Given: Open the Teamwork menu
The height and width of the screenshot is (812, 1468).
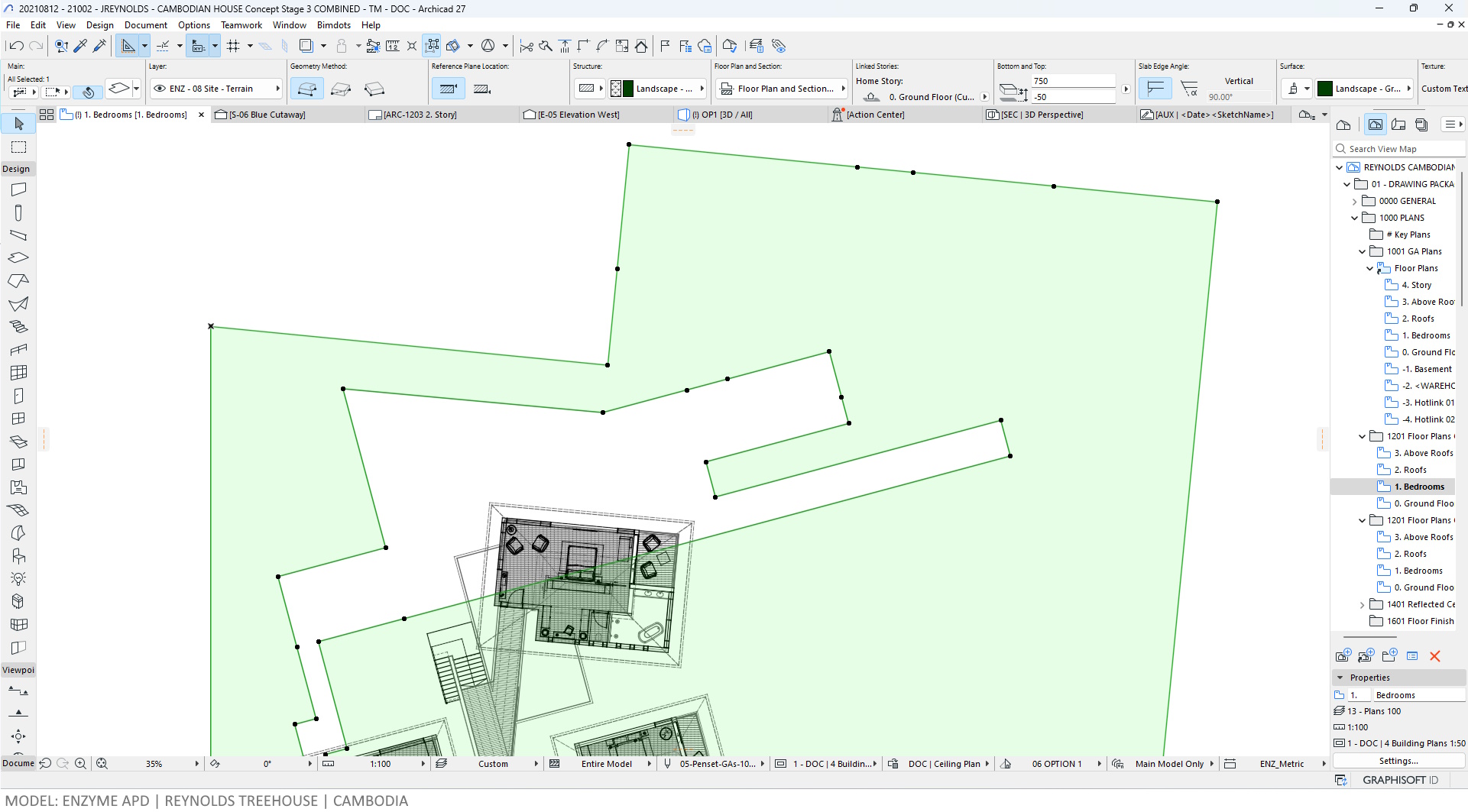Looking at the screenshot, I should click(241, 25).
